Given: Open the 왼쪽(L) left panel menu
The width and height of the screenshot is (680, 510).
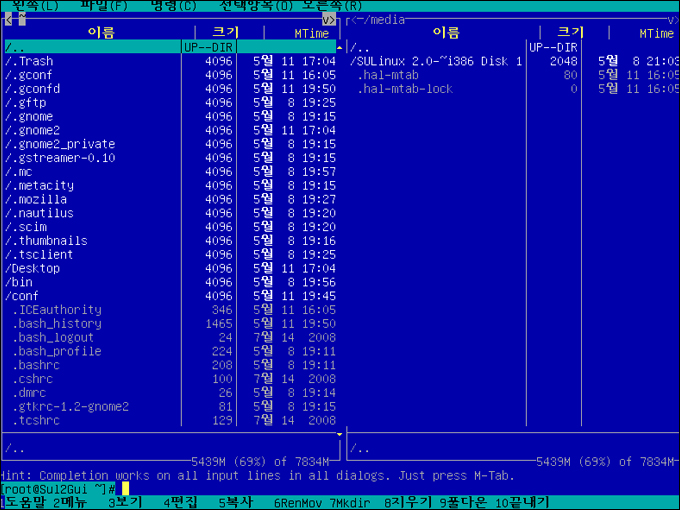Looking at the screenshot, I should tap(36, 5).
